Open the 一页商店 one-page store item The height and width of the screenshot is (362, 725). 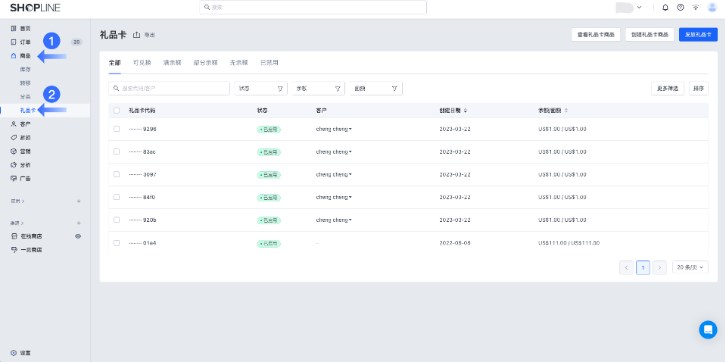coord(31,250)
